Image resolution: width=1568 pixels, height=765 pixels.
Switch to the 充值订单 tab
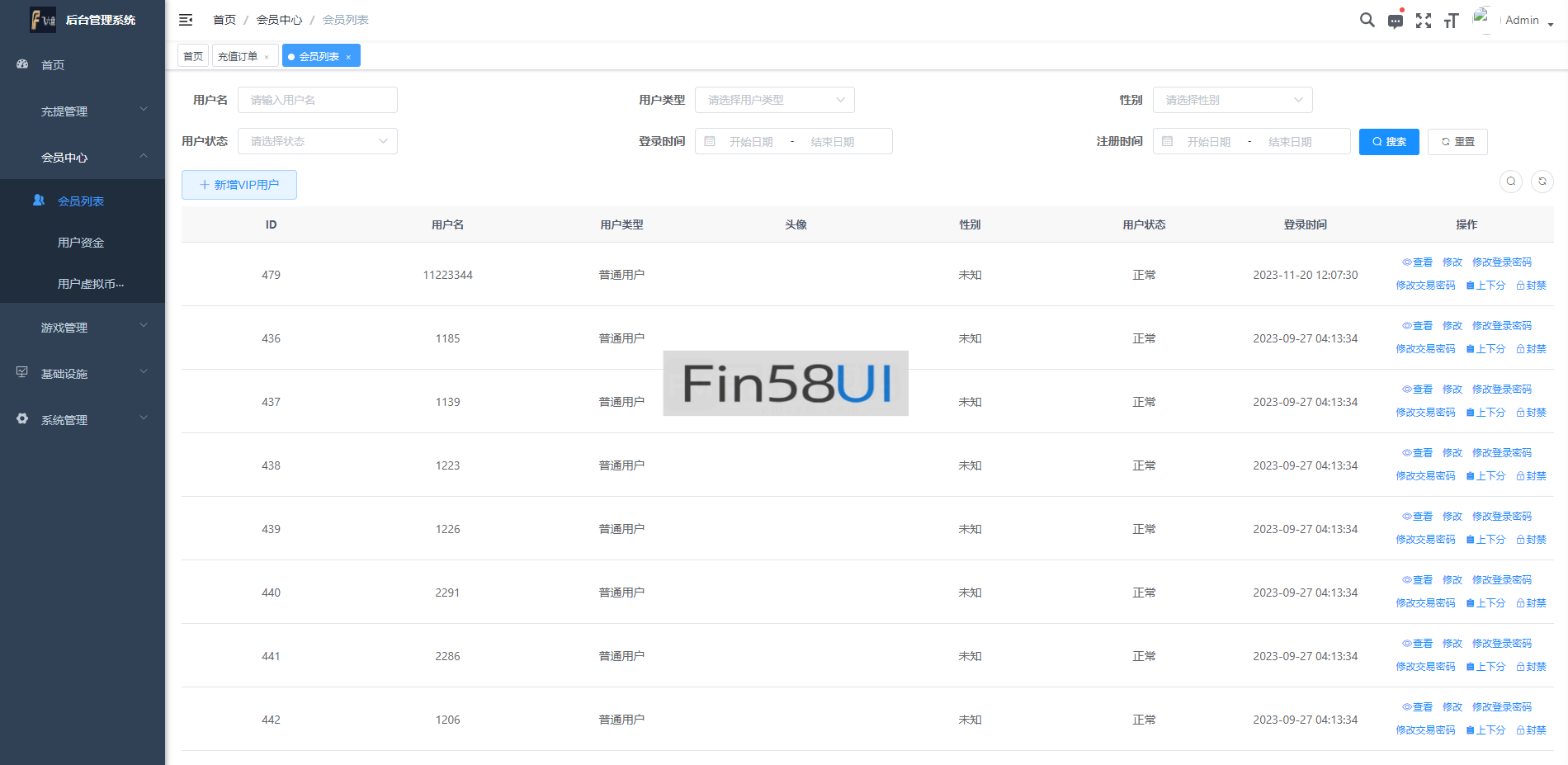tap(238, 56)
